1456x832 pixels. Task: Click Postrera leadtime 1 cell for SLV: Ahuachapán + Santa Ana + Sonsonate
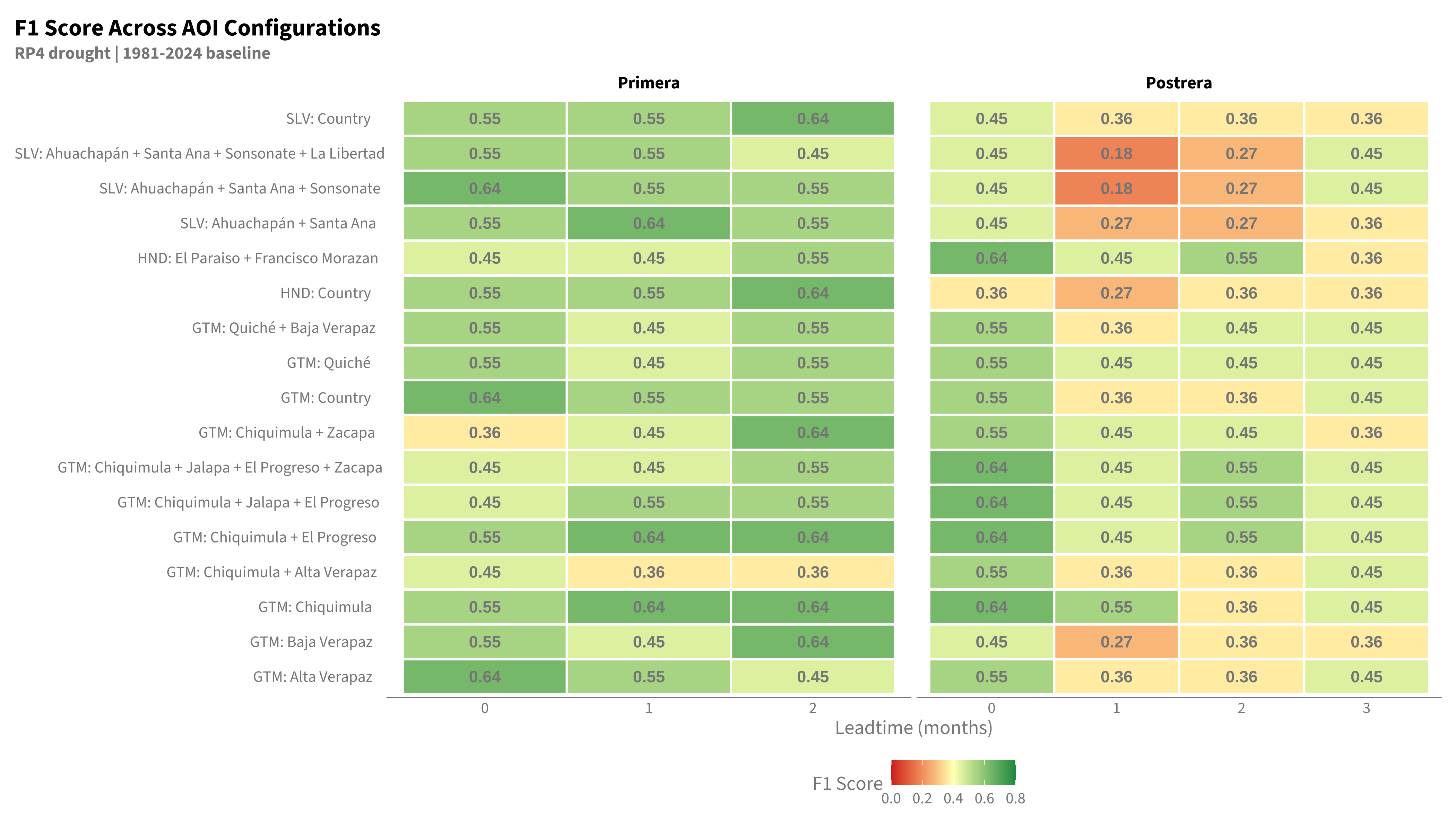coord(1117,189)
